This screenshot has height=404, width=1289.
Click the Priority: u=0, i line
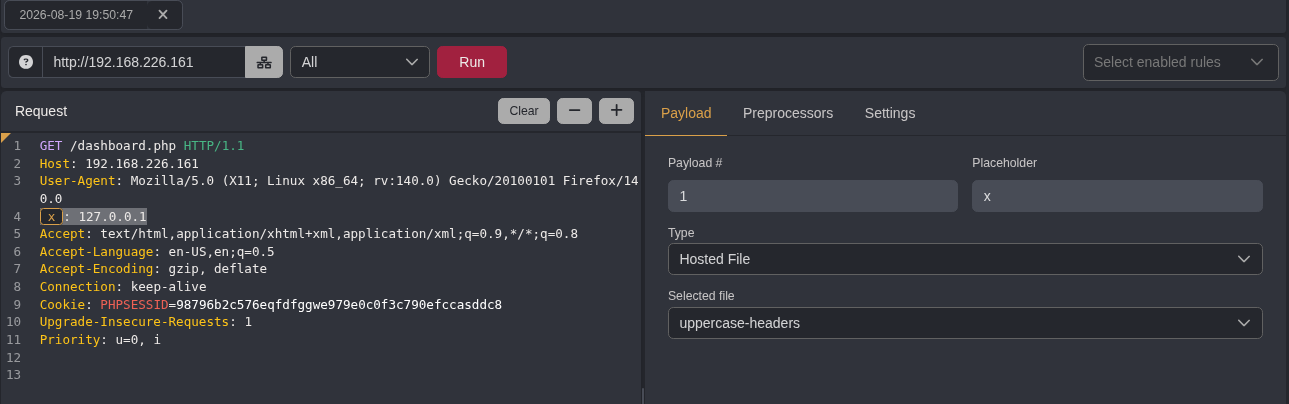point(100,340)
